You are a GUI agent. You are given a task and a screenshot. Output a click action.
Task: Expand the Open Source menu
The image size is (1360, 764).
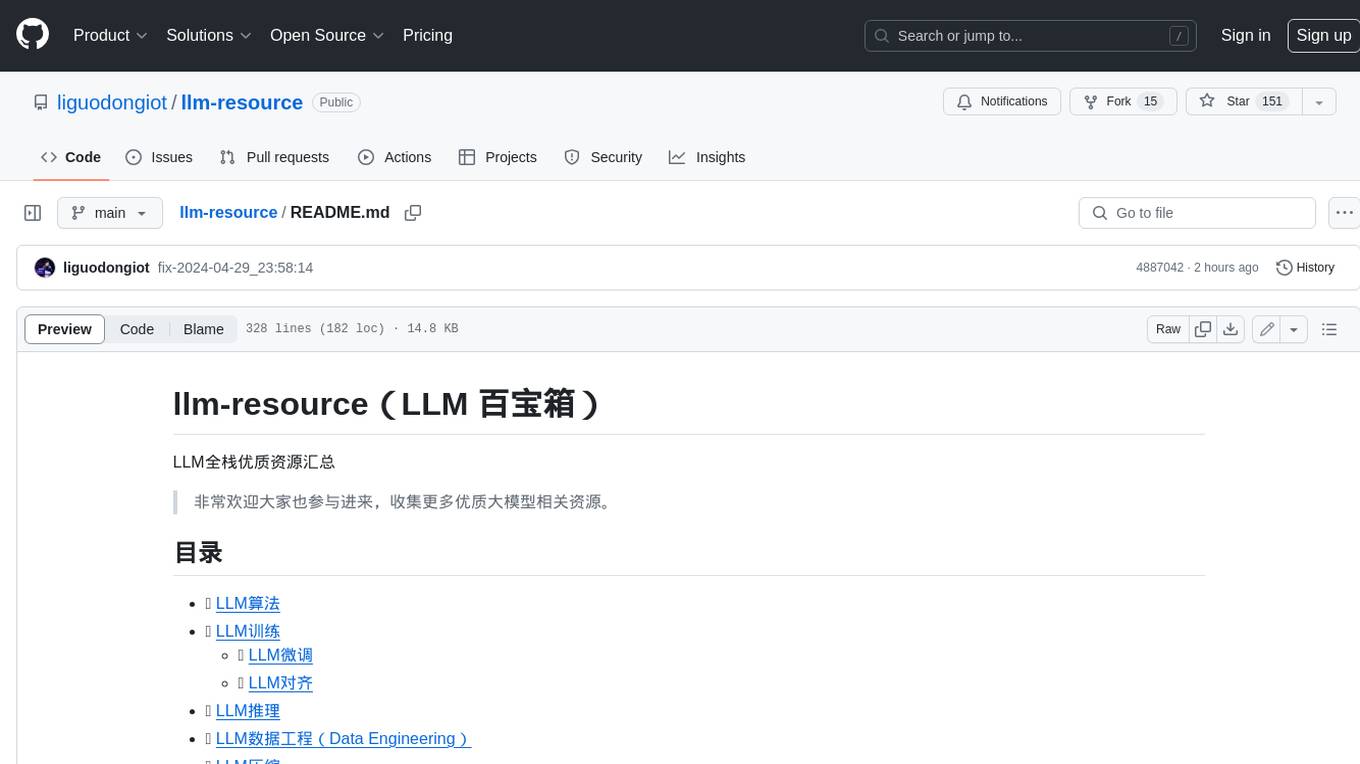pyautogui.click(x=327, y=35)
